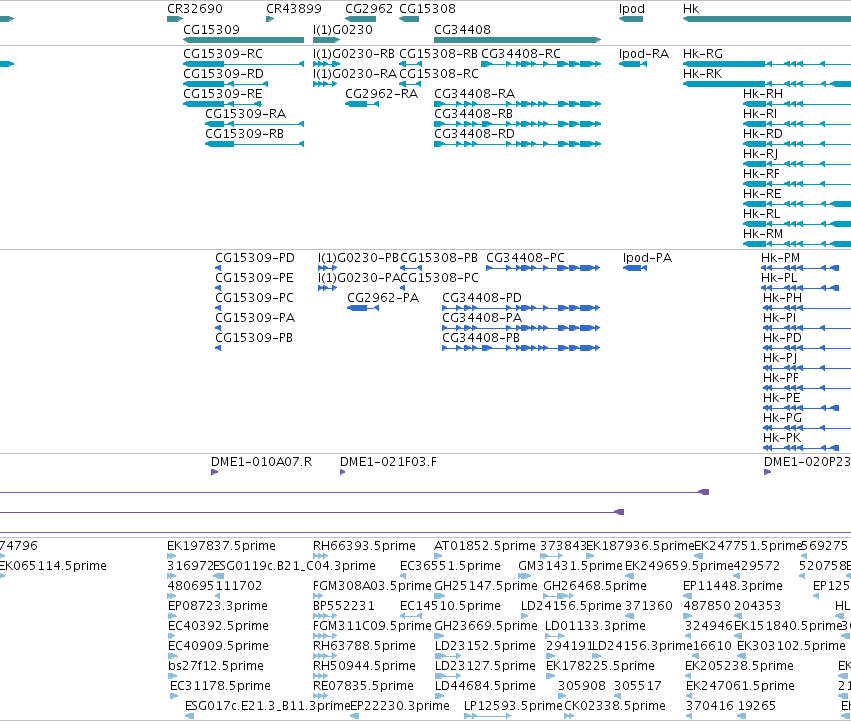Select protein CG34408-PC

(x=543, y=268)
